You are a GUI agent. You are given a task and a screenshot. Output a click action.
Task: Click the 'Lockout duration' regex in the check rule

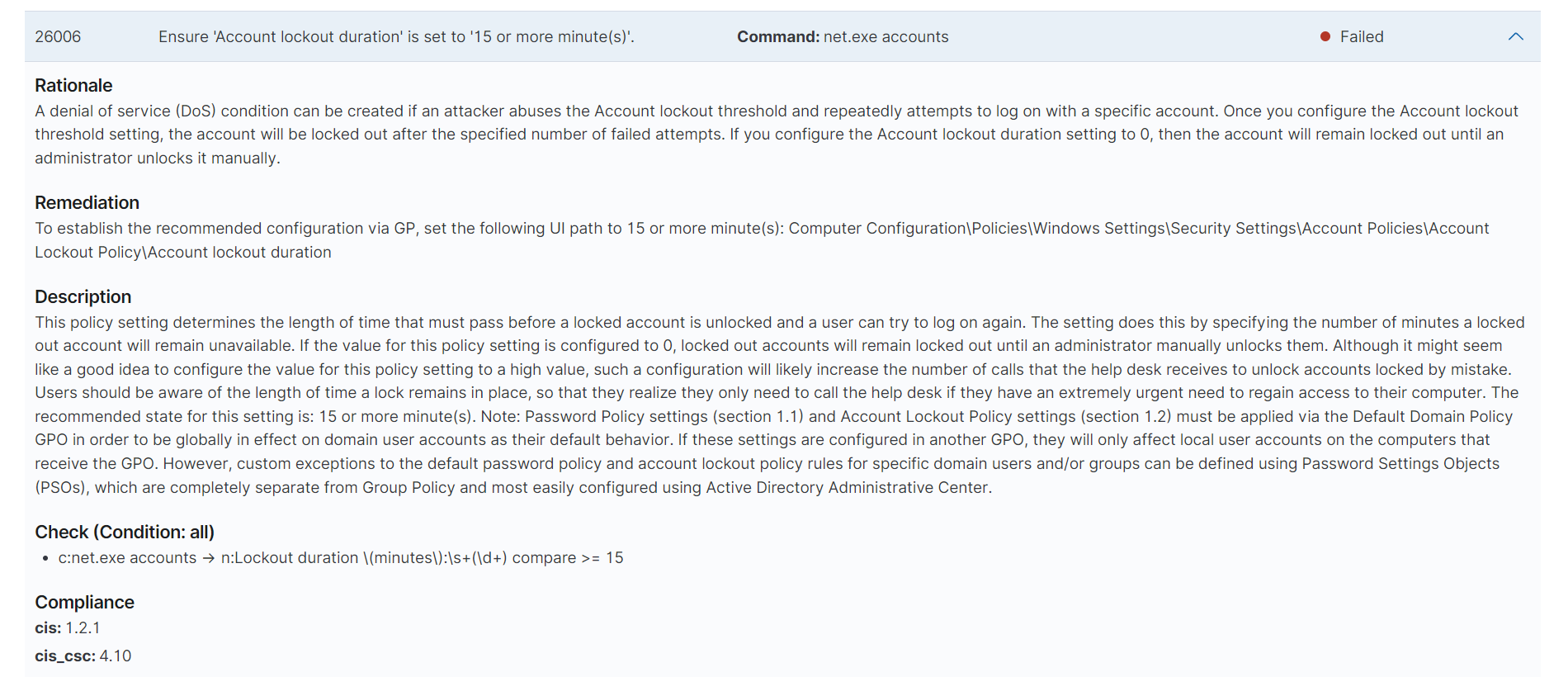363,558
